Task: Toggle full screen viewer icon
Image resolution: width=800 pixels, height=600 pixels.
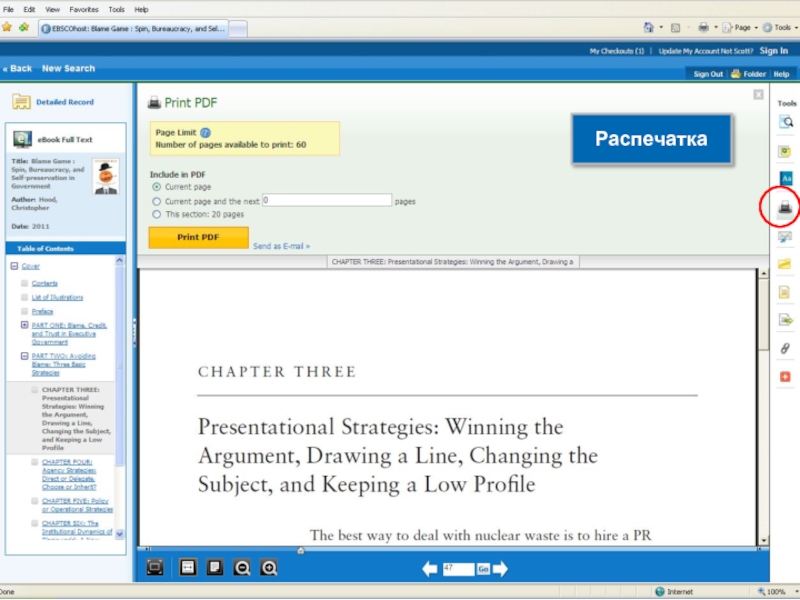Action: pyautogui.click(x=155, y=568)
